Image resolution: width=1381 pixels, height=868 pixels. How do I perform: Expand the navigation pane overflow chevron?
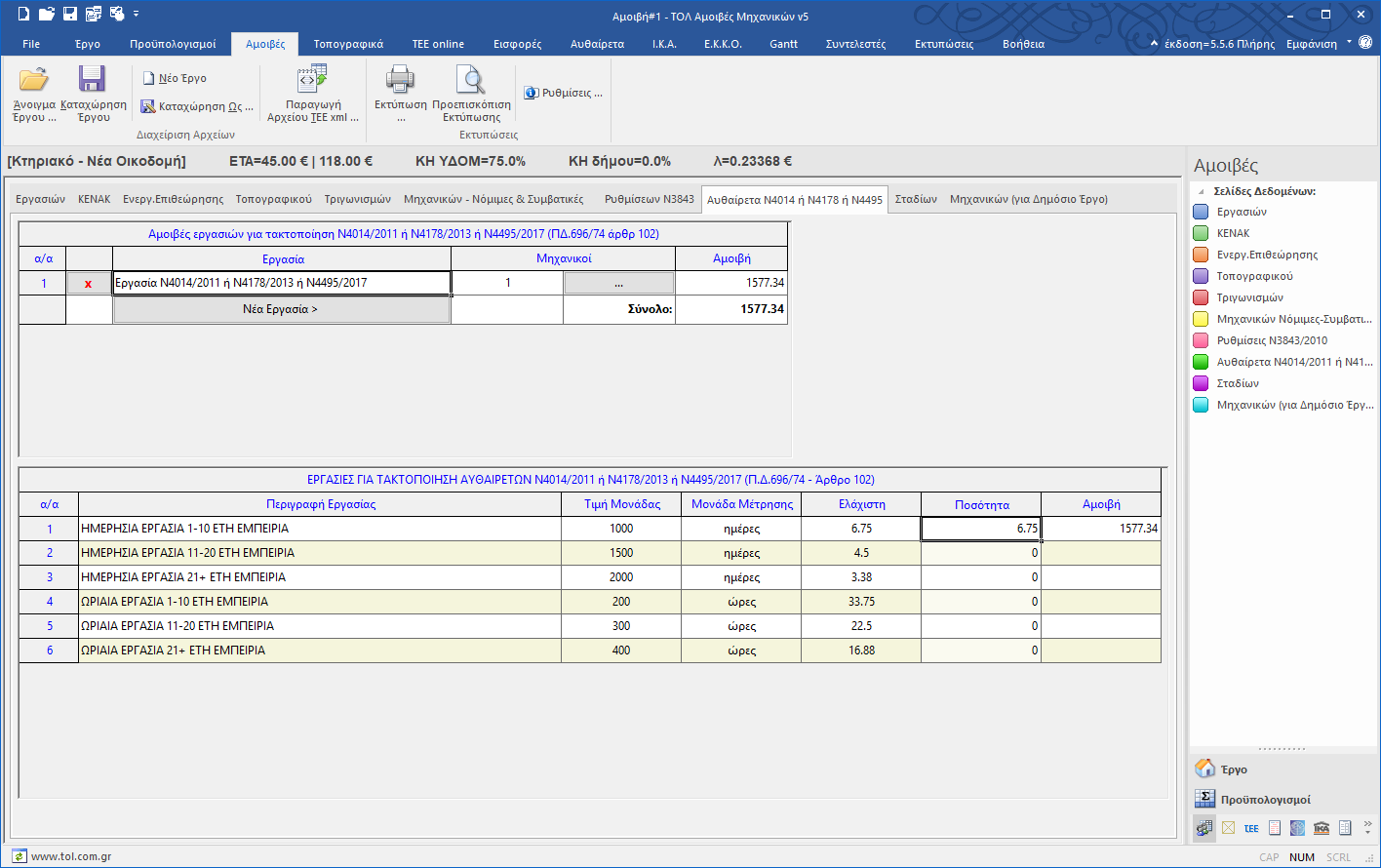coord(1367,827)
